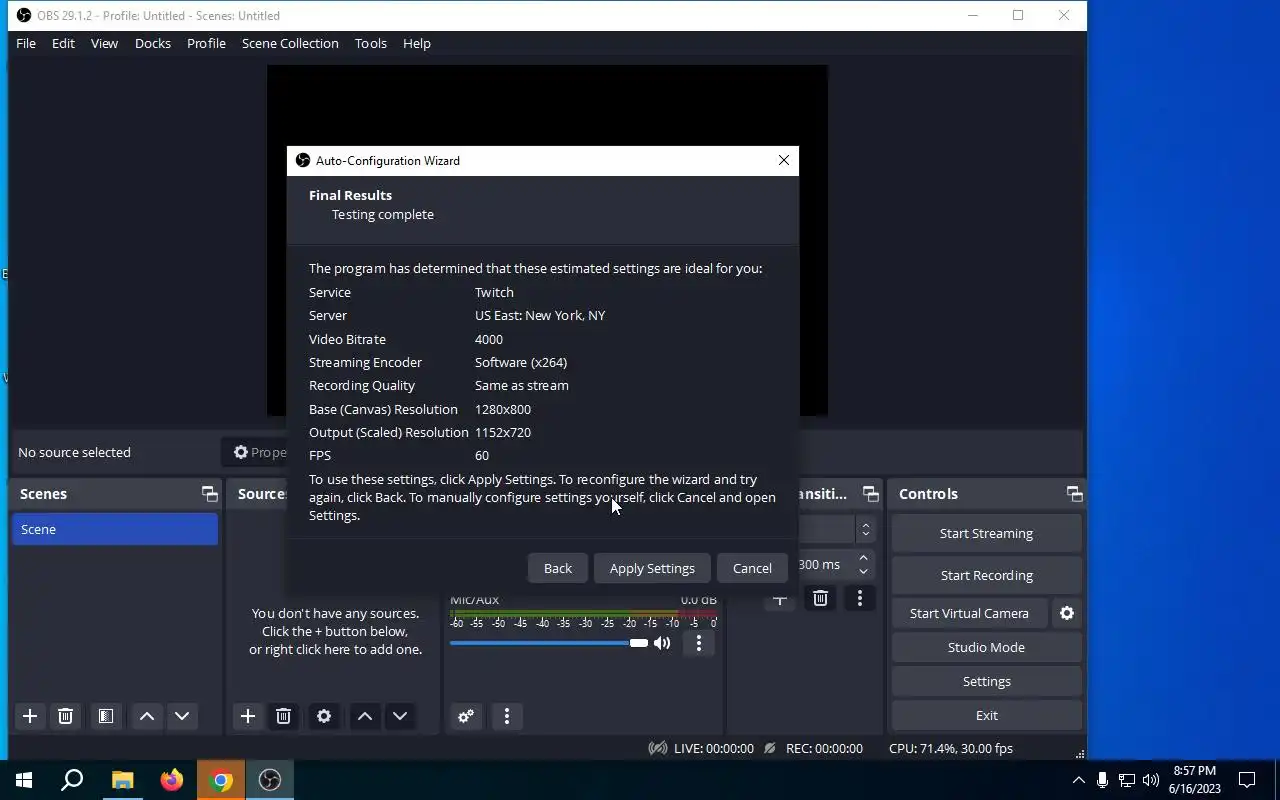1280x800 pixels.
Task: Click Start Virtual Camera button
Action: coord(969,613)
